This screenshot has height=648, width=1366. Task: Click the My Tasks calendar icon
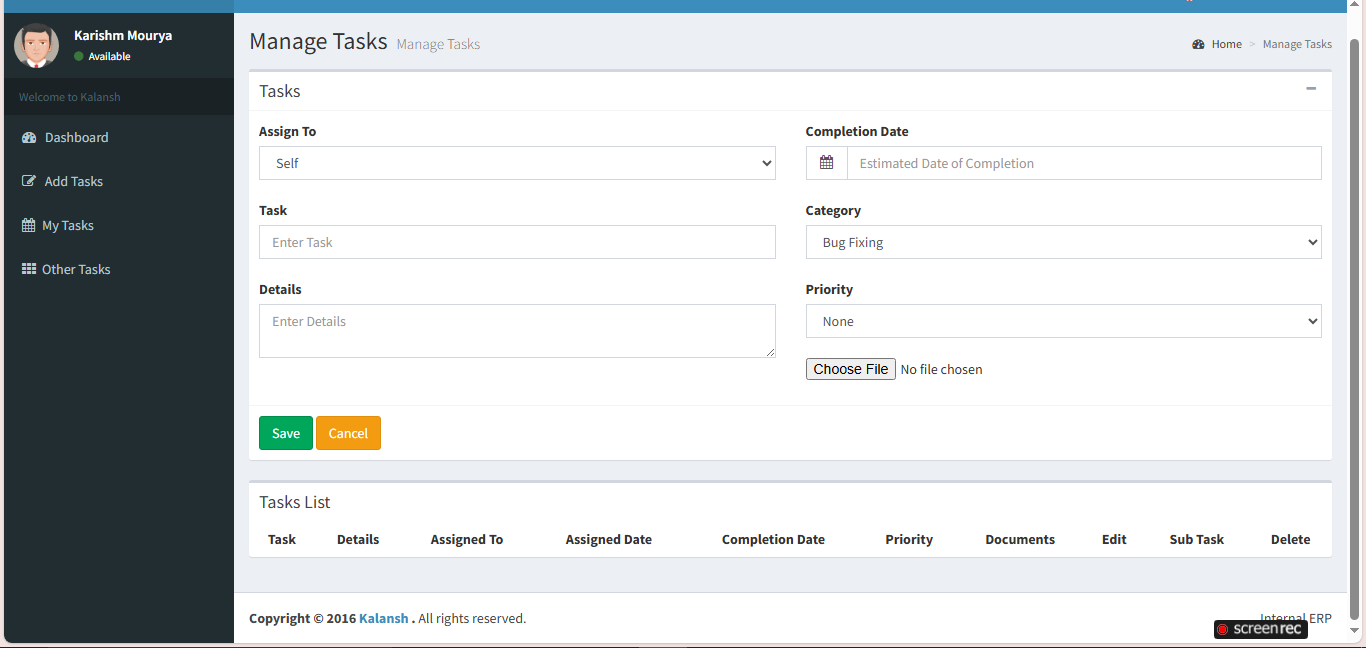[28, 225]
